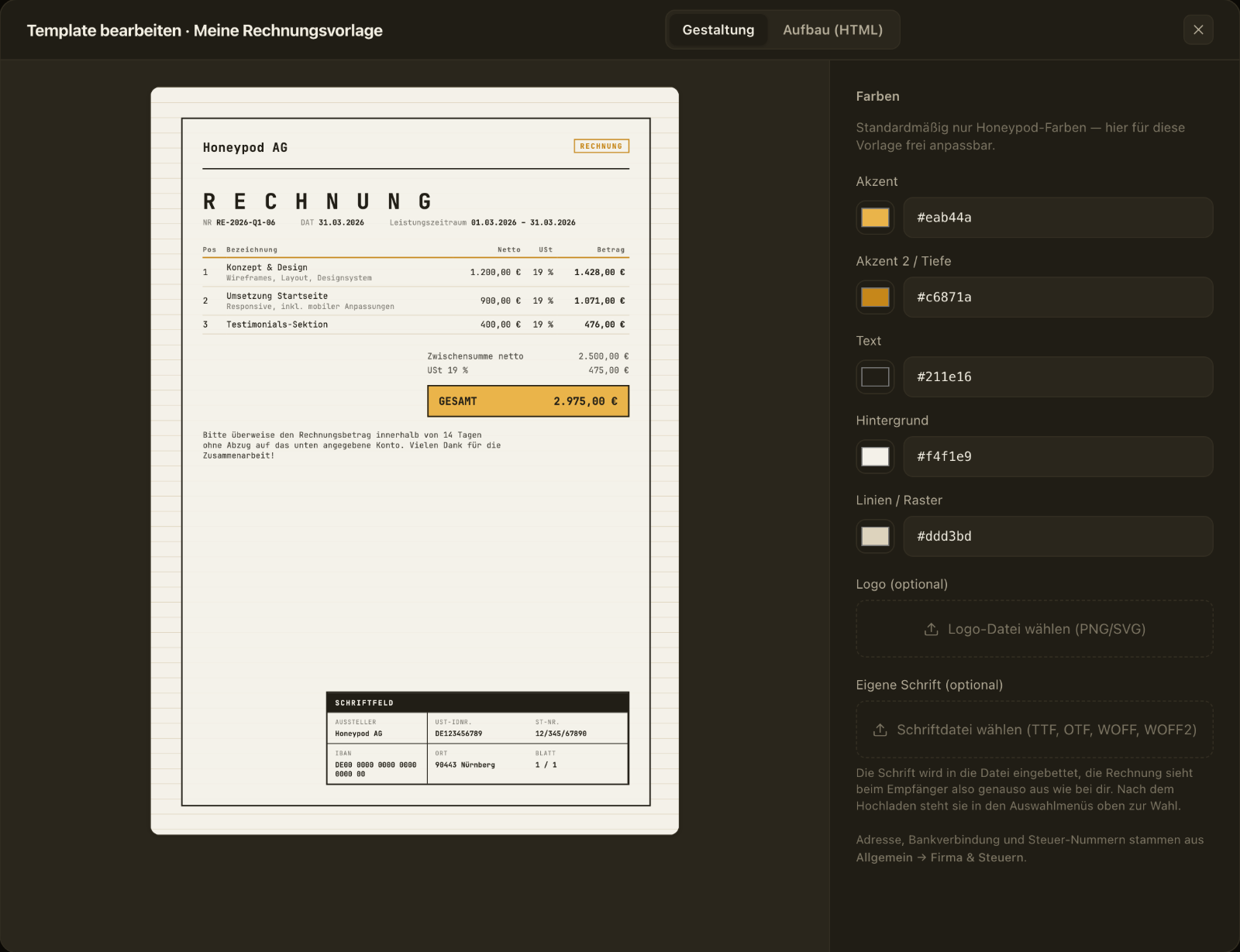The width and height of the screenshot is (1240, 952).
Task: Click the 'Umsetzung Startseite' line item
Action: [415, 301]
